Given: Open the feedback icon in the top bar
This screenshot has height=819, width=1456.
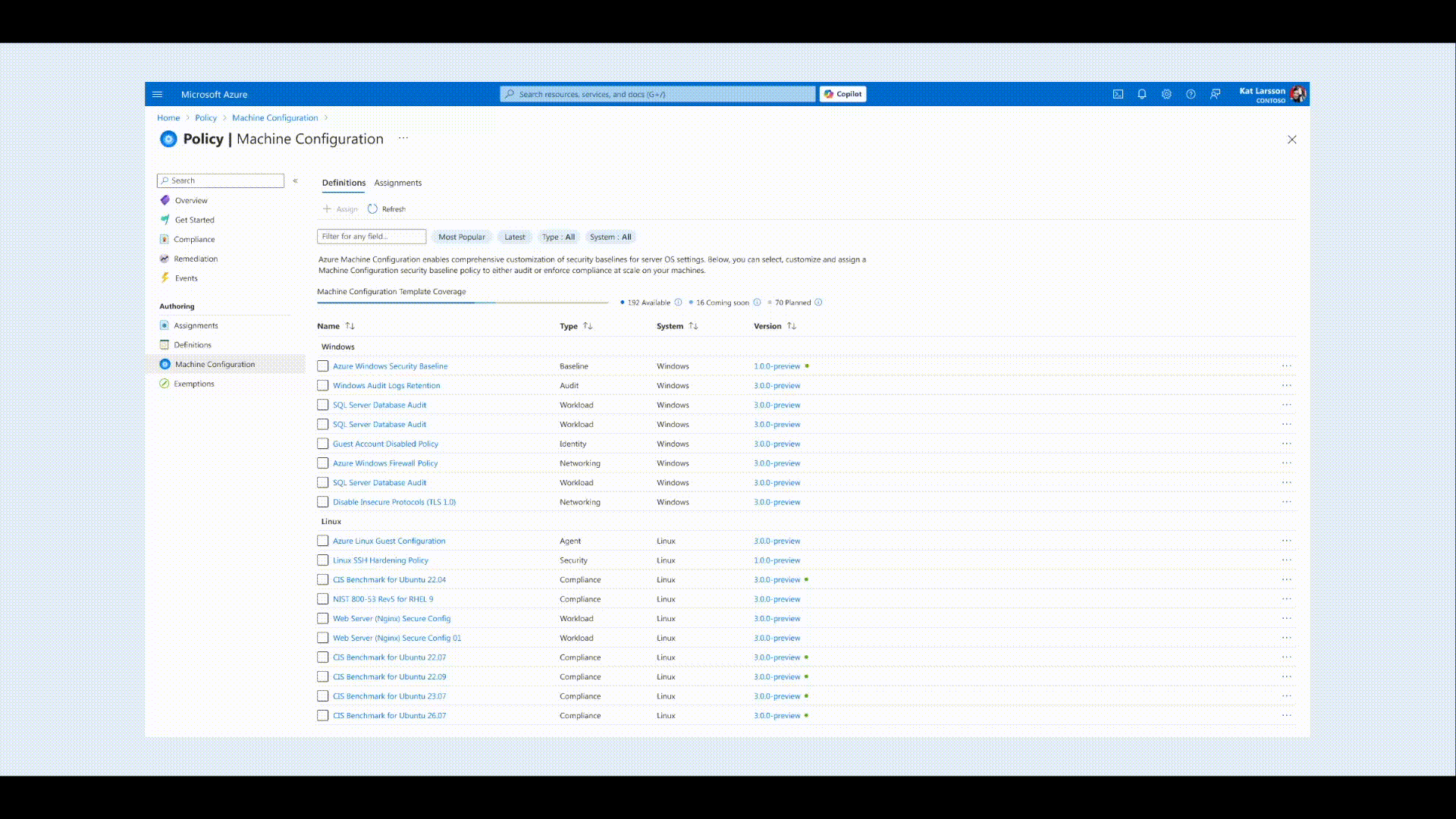Looking at the screenshot, I should click(1215, 94).
